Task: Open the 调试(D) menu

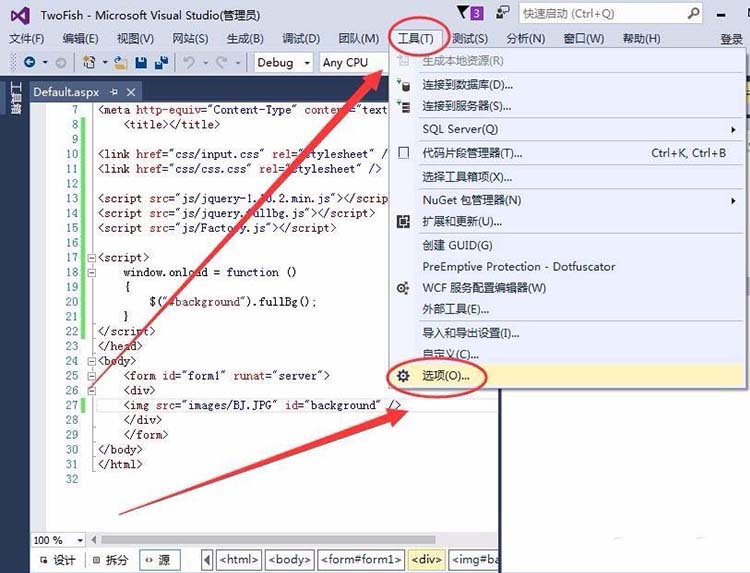Action: pyautogui.click(x=300, y=38)
